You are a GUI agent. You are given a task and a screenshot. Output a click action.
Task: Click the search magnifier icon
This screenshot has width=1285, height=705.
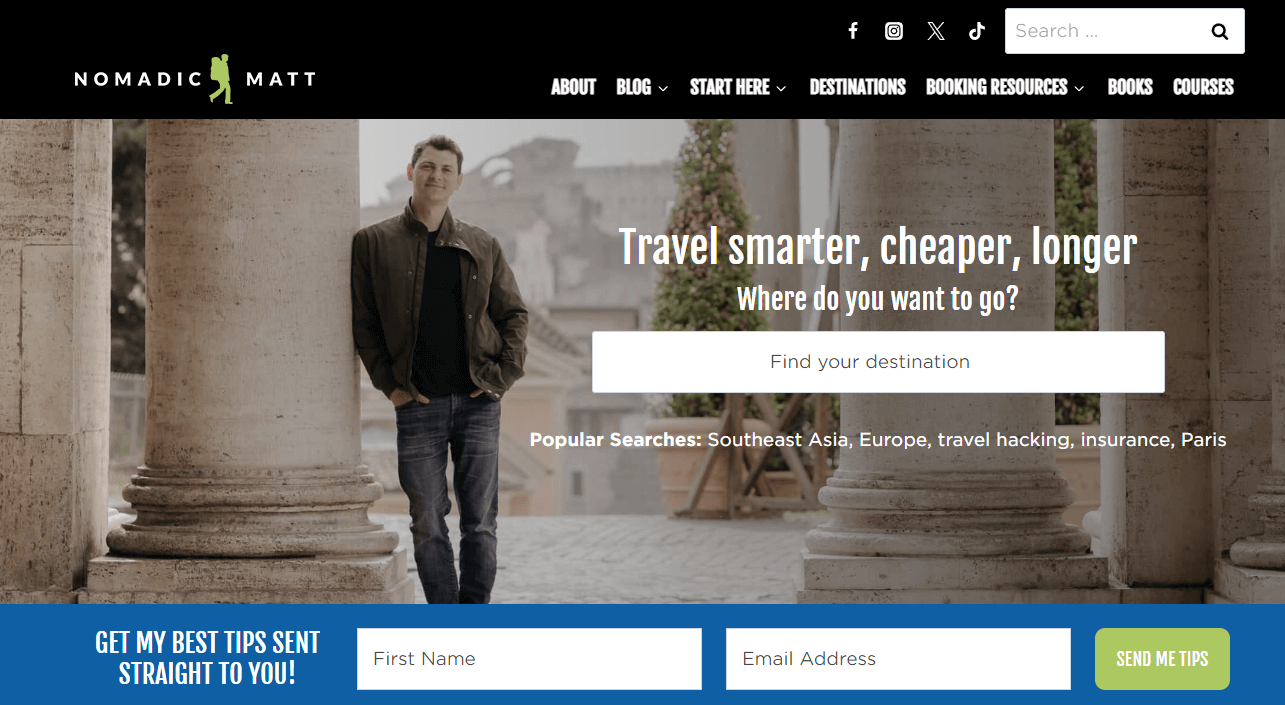[x=1220, y=31]
